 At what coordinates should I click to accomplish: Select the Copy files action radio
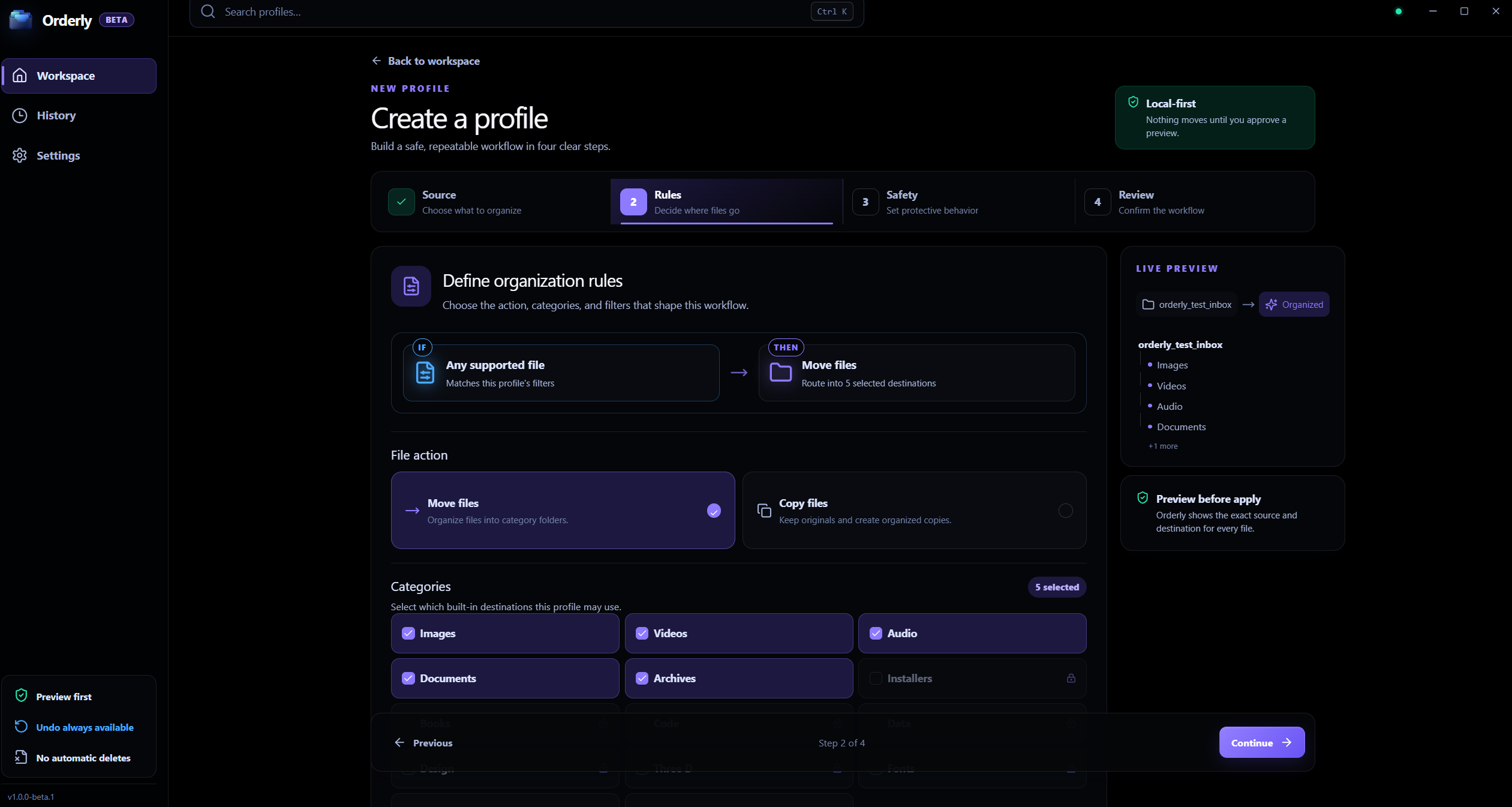pos(1065,511)
